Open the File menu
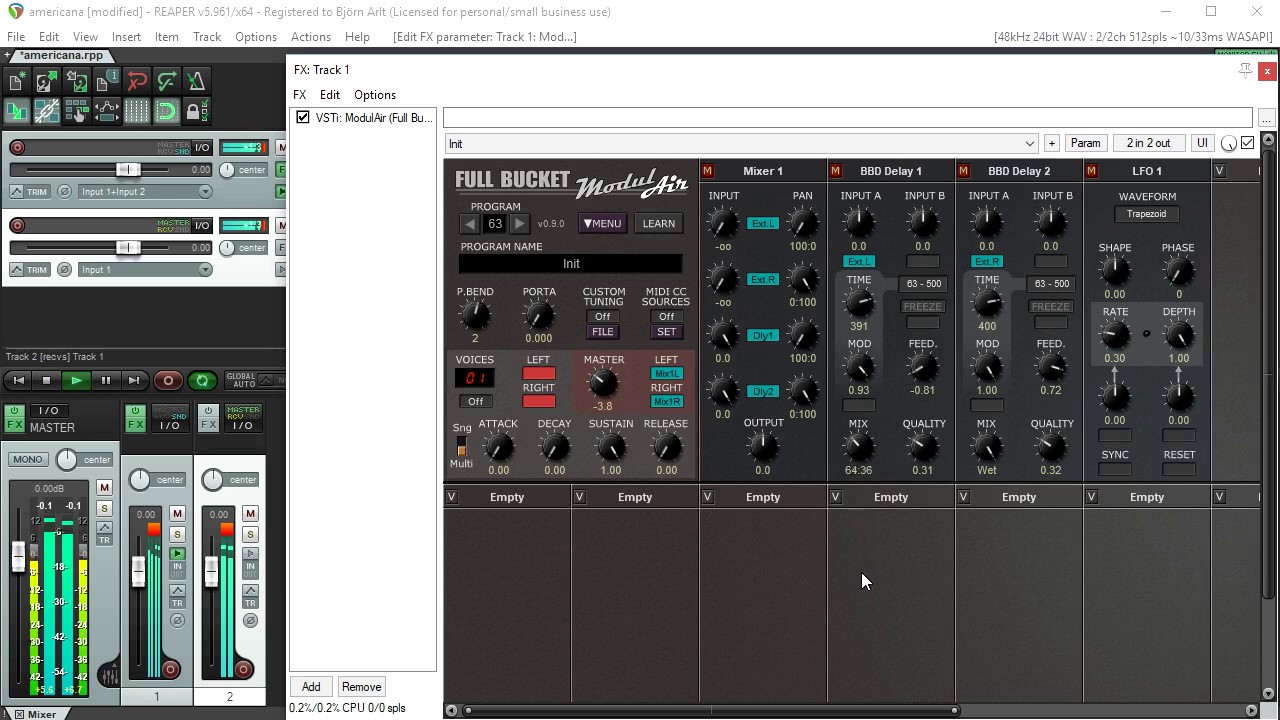Viewport: 1280px width, 720px height. (x=16, y=37)
